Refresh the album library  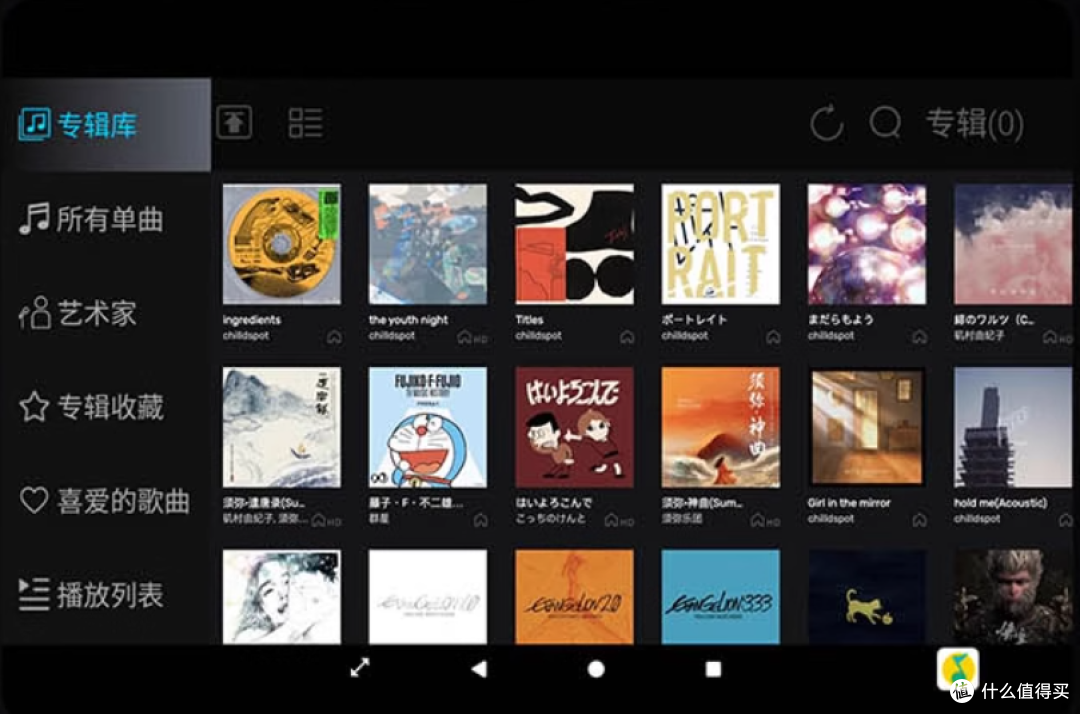click(x=827, y=123)
